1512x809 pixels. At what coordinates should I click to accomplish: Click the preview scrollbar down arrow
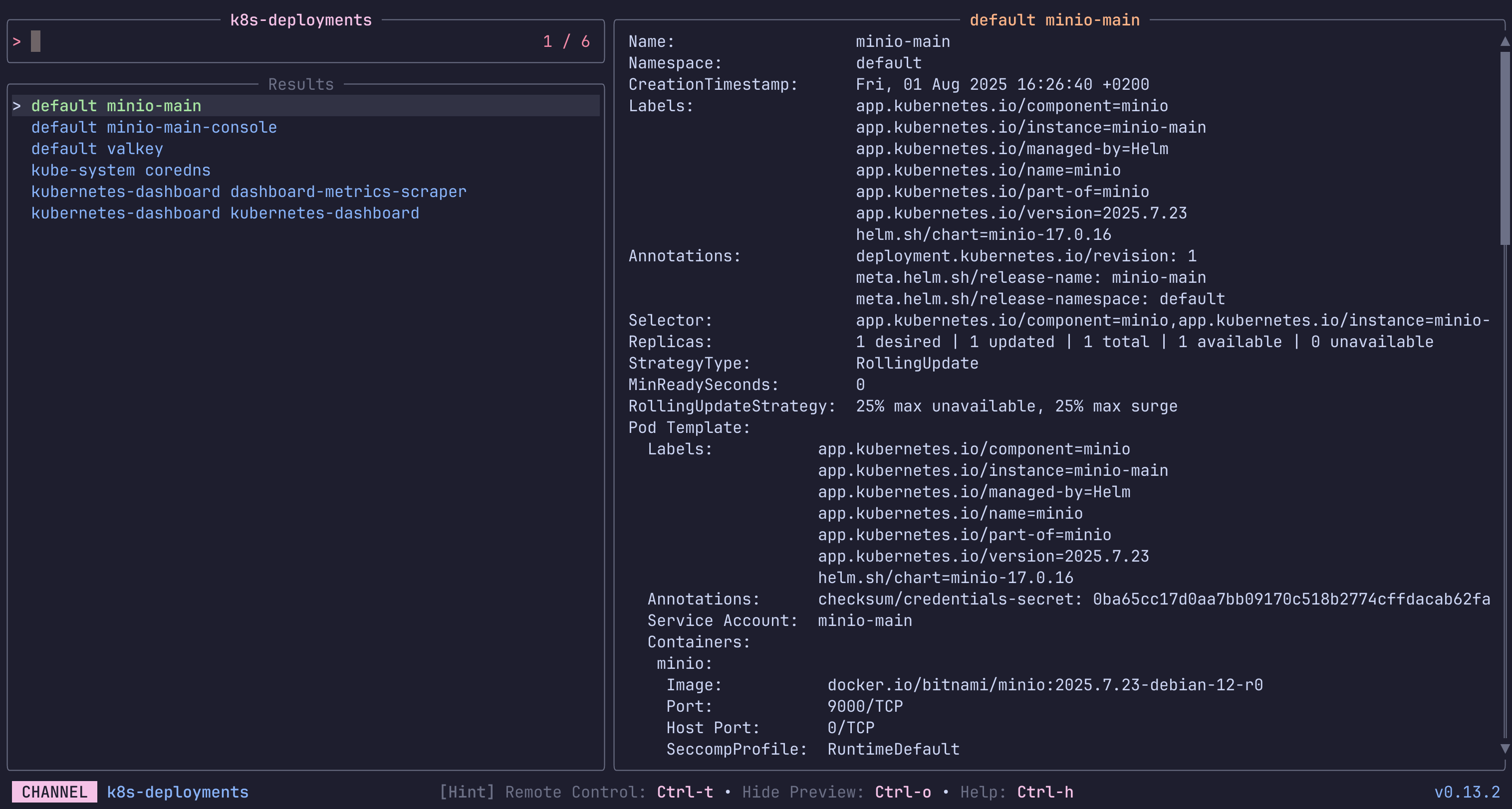pos(1505,749)
